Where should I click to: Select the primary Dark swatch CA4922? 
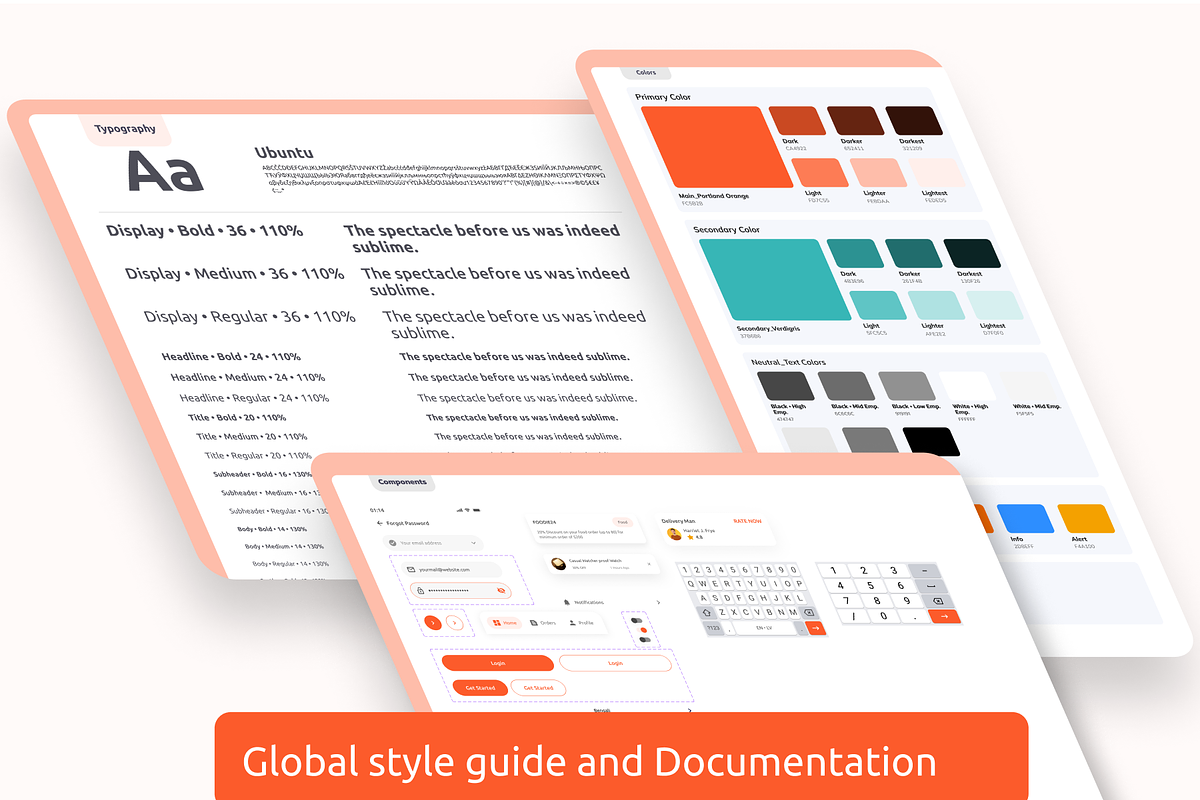pos(795,121)
